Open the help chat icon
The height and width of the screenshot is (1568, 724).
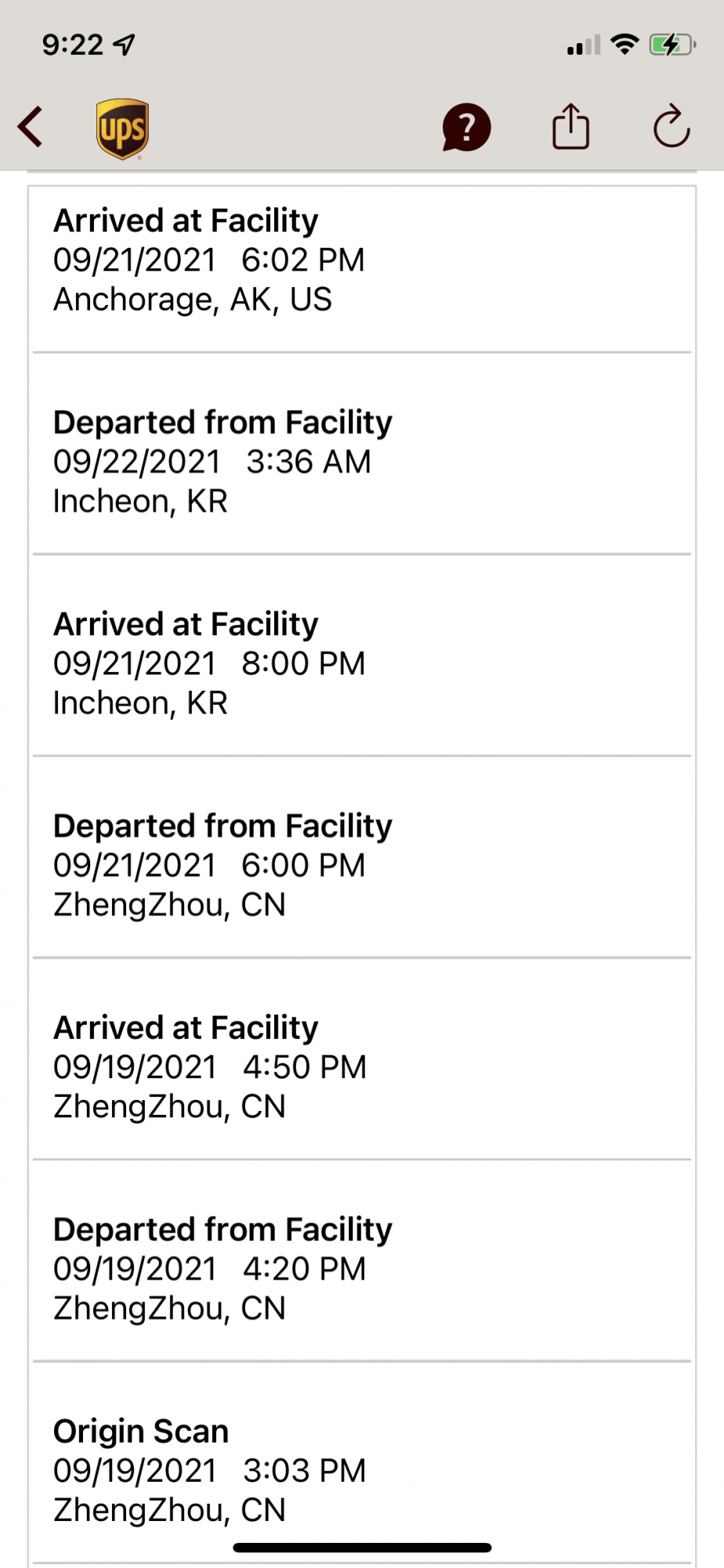click(x=466, y=127)
